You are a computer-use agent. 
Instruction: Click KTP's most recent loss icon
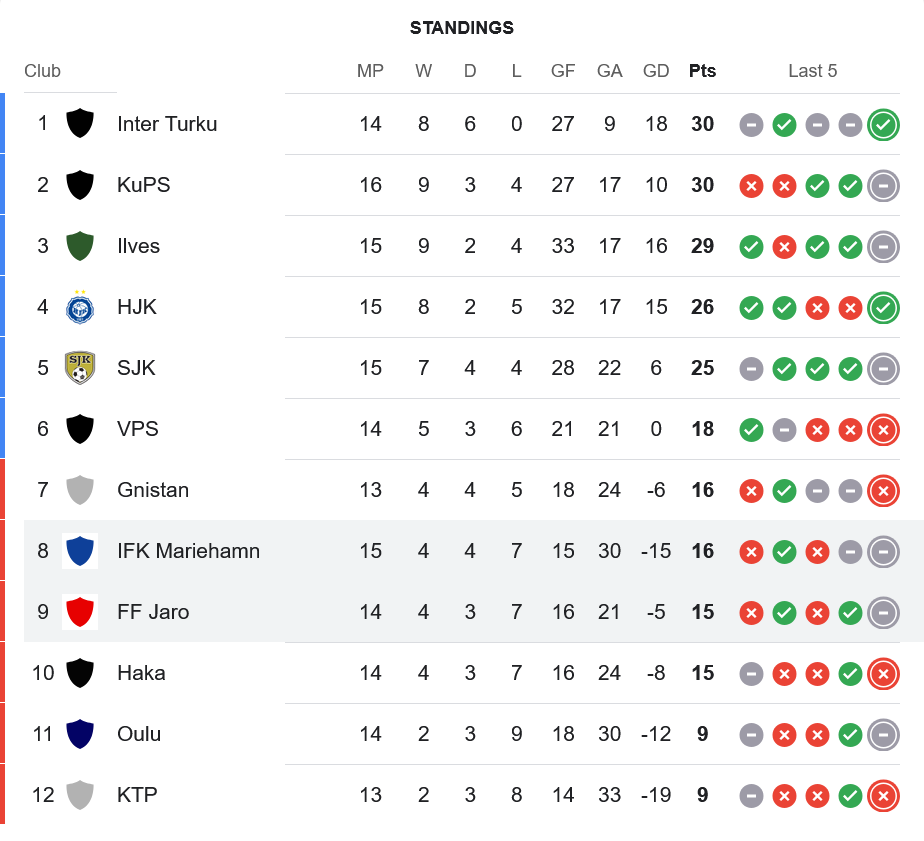(x=883, y=796)
